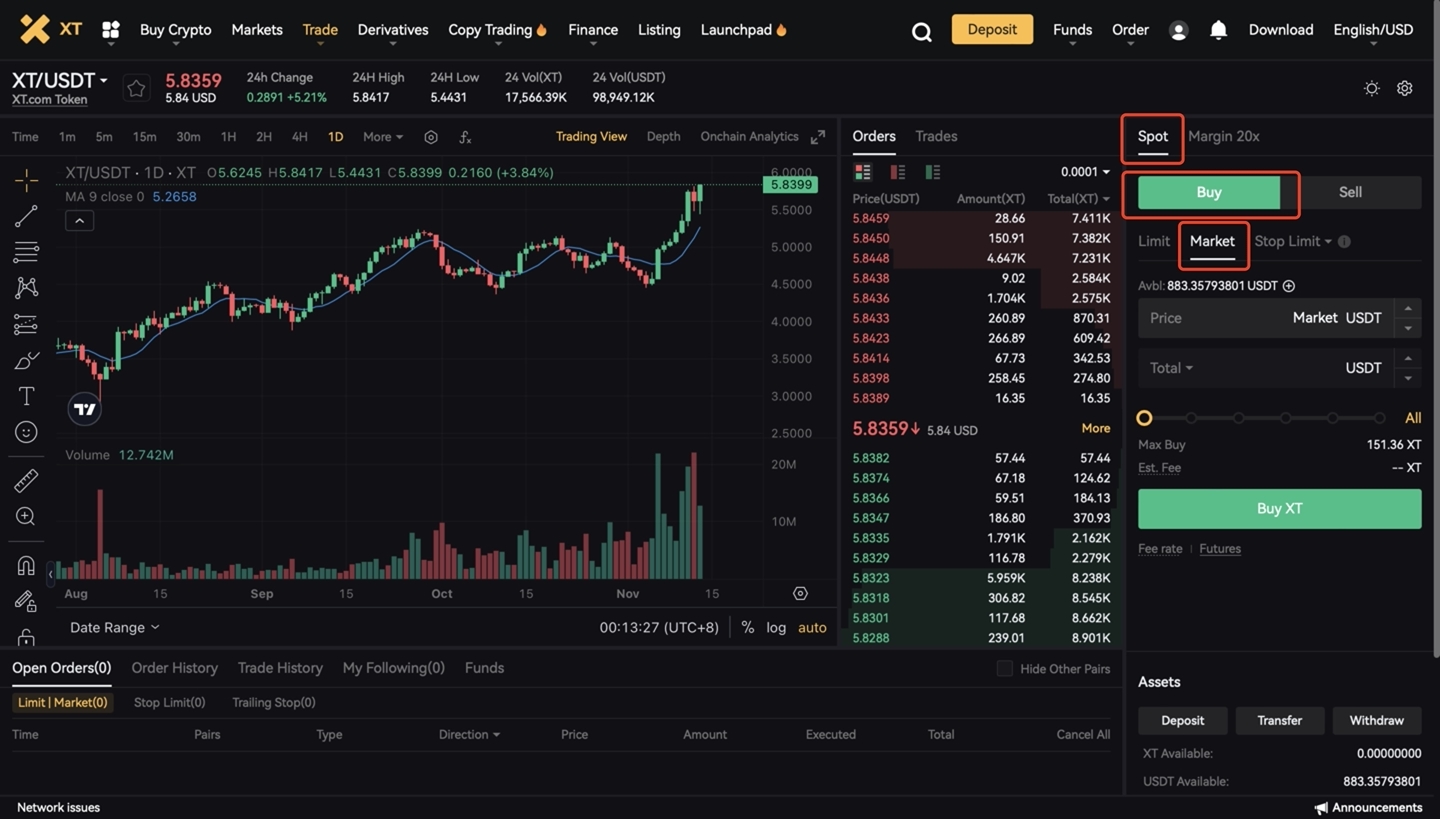The height and width of the screenshot is (819, 1440).
Task: Open the English/USD language dropdown
Action: click(1373, 30)
